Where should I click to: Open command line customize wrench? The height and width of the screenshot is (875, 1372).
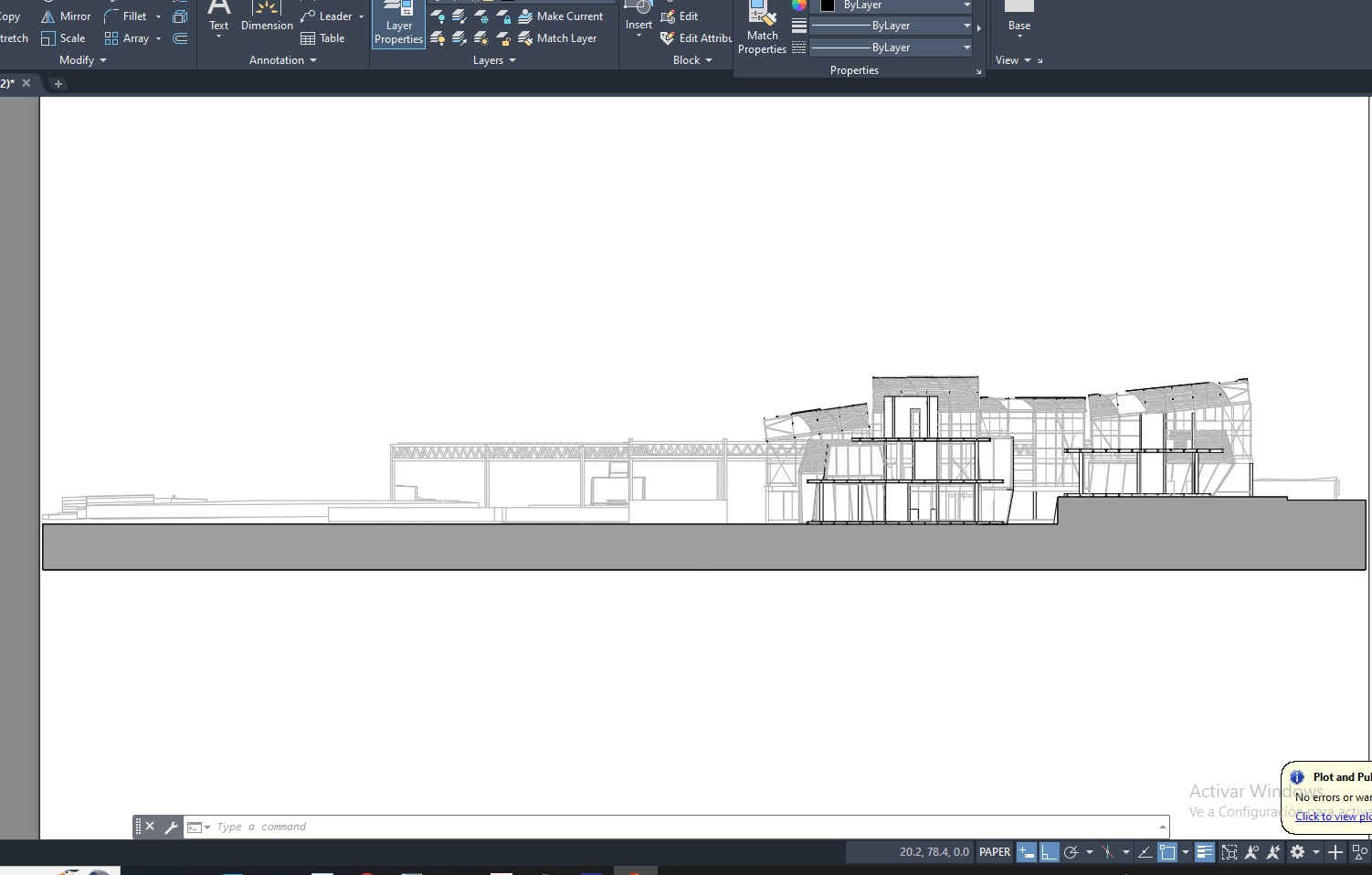click(171, 828)
